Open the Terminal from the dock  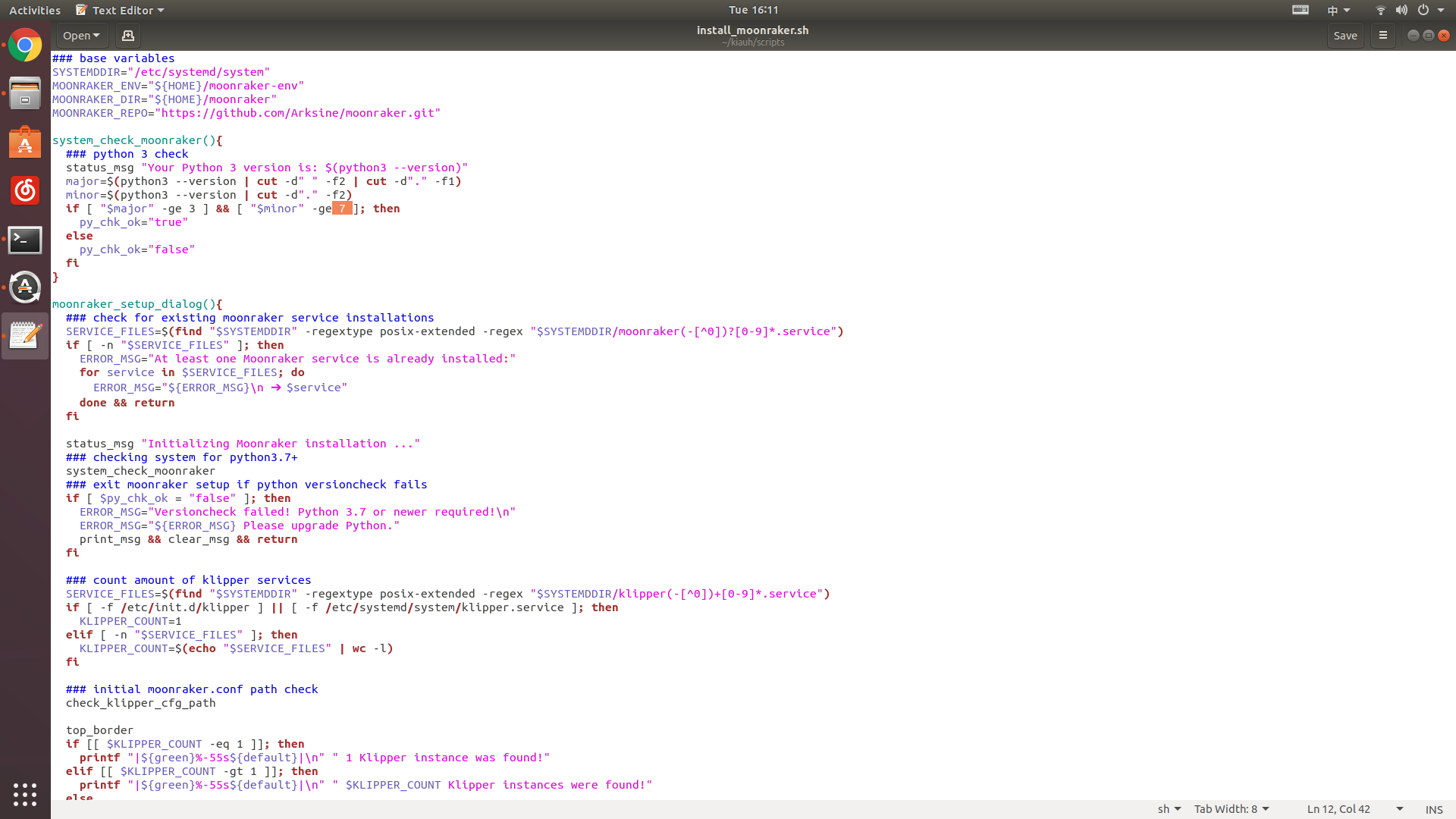25,240
